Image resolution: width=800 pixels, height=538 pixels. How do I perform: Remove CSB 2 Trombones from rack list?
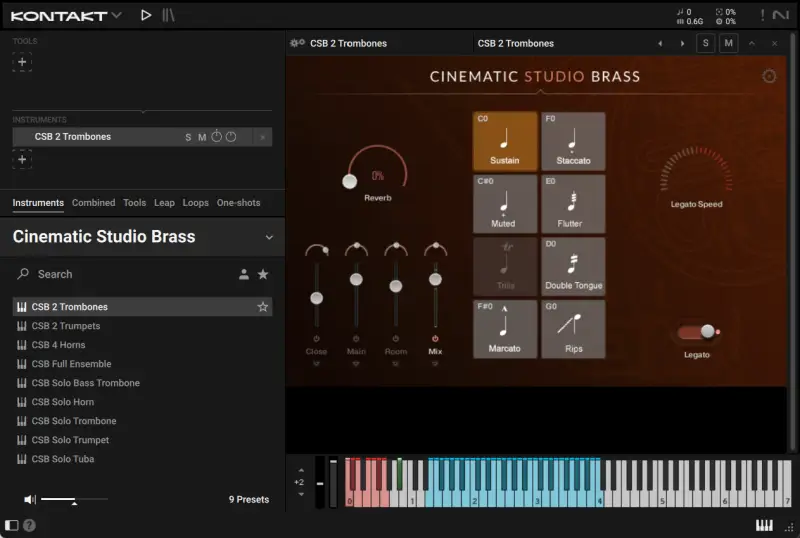(262, 137)
